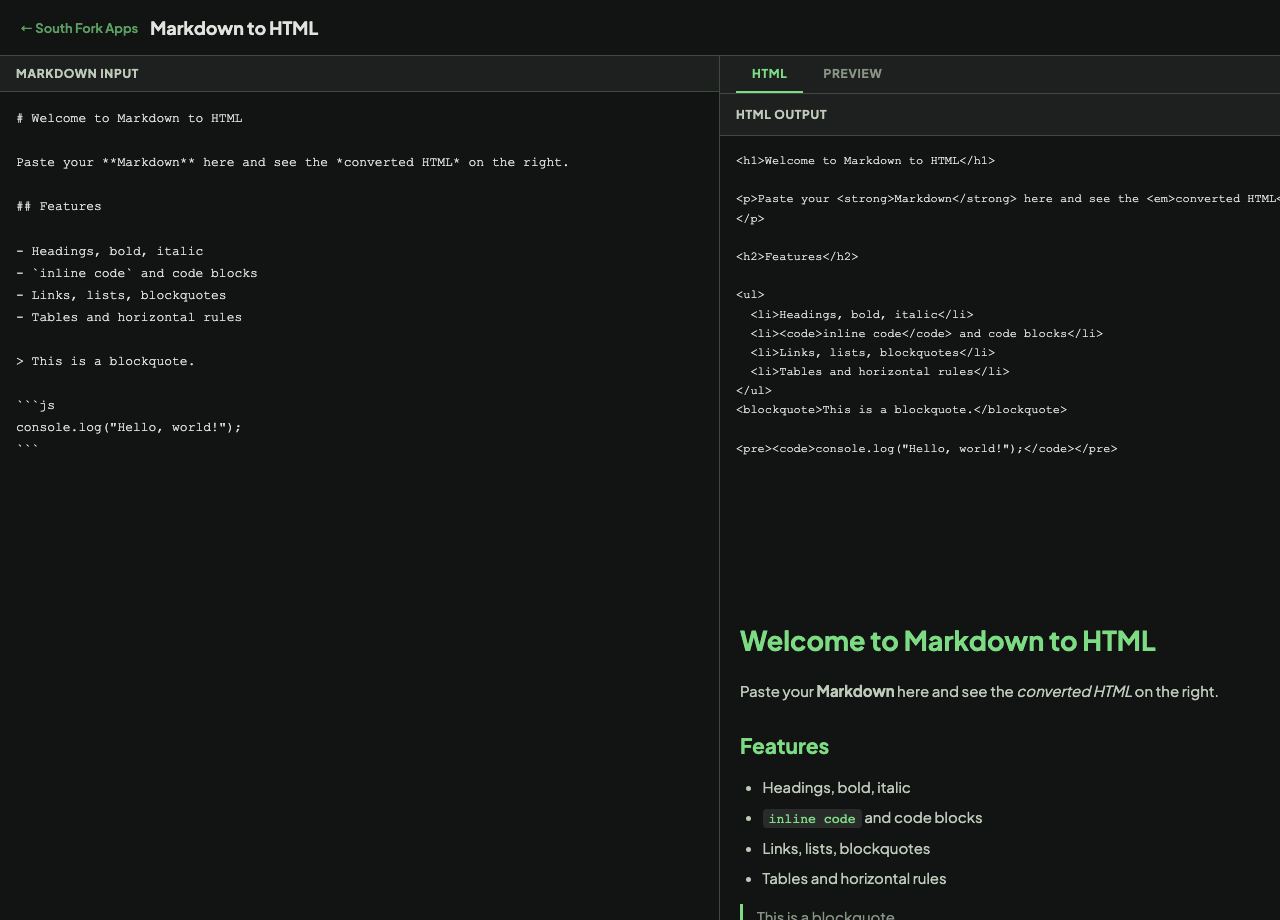This screenshot has height=920, width=1280.
Task: Click the 'Paste your **Markdown**' input line
Action: (293, 162)
